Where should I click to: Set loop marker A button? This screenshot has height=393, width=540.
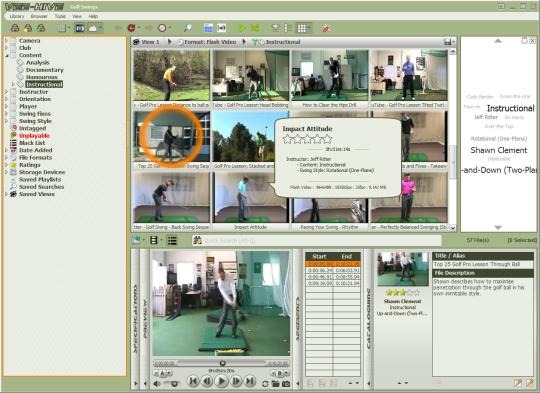pyautogui.click(x=162, y=373)
